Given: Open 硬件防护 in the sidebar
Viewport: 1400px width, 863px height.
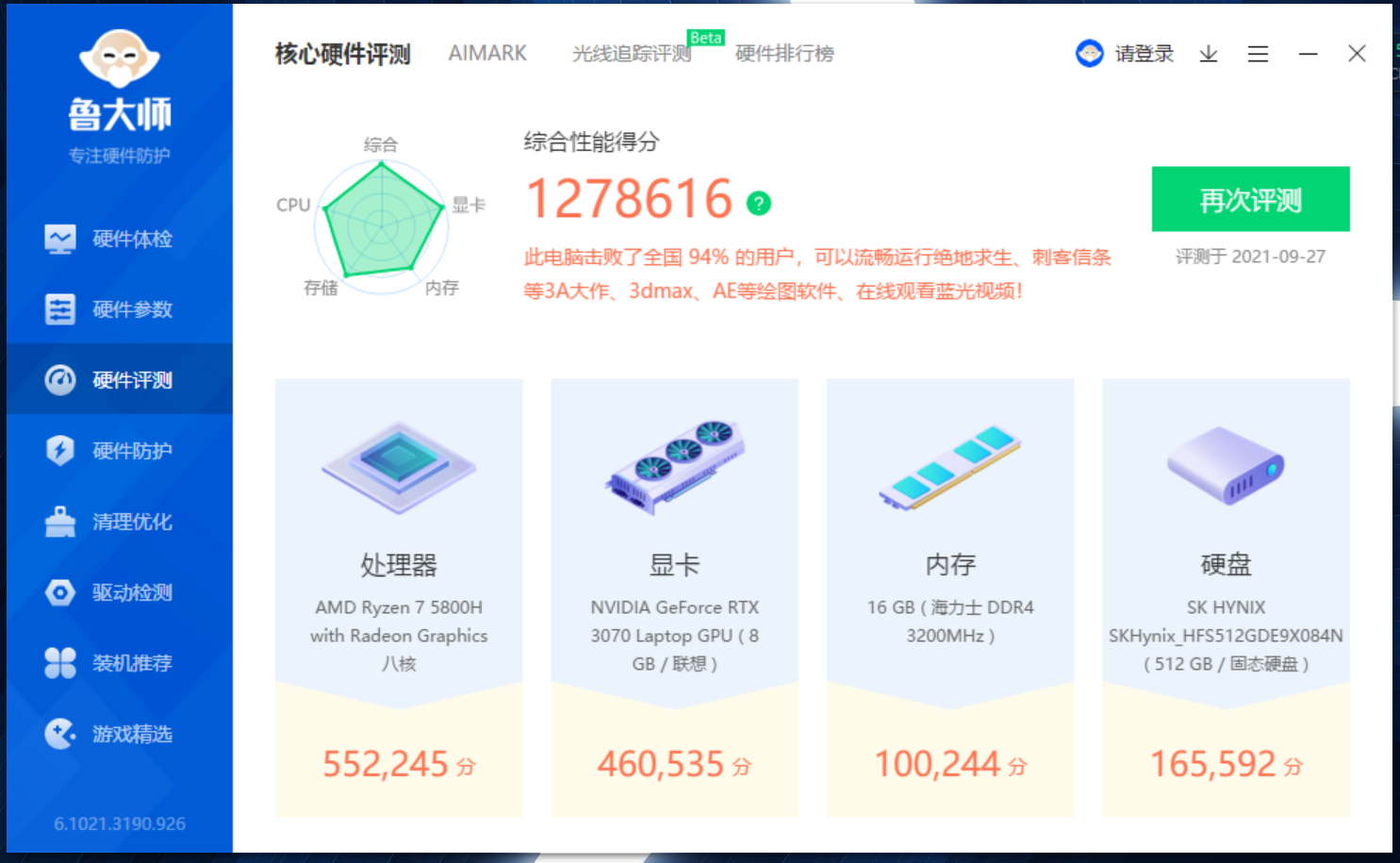Looking at the screenshot, I should (120, 451).
